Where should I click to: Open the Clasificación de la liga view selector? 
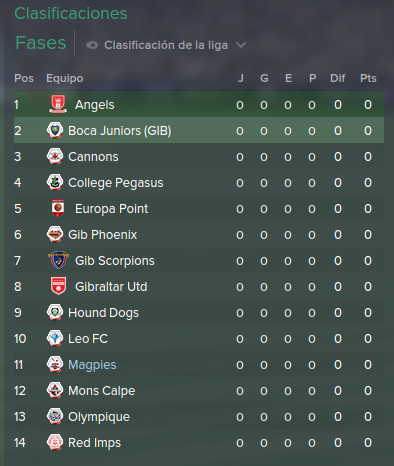click(166, 45)
